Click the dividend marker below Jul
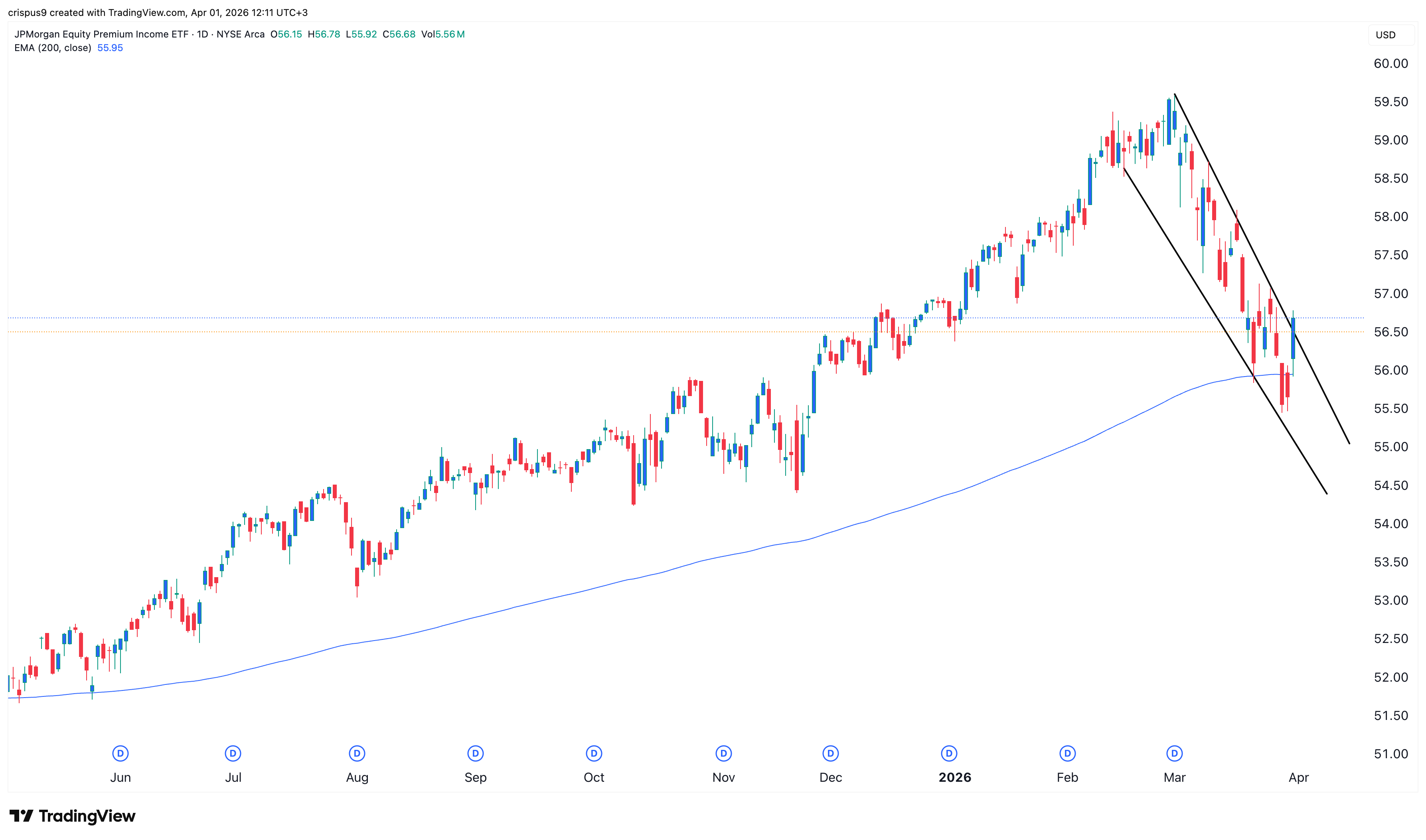This screenshot has width=1426, height=840. [x=233, y=753]
